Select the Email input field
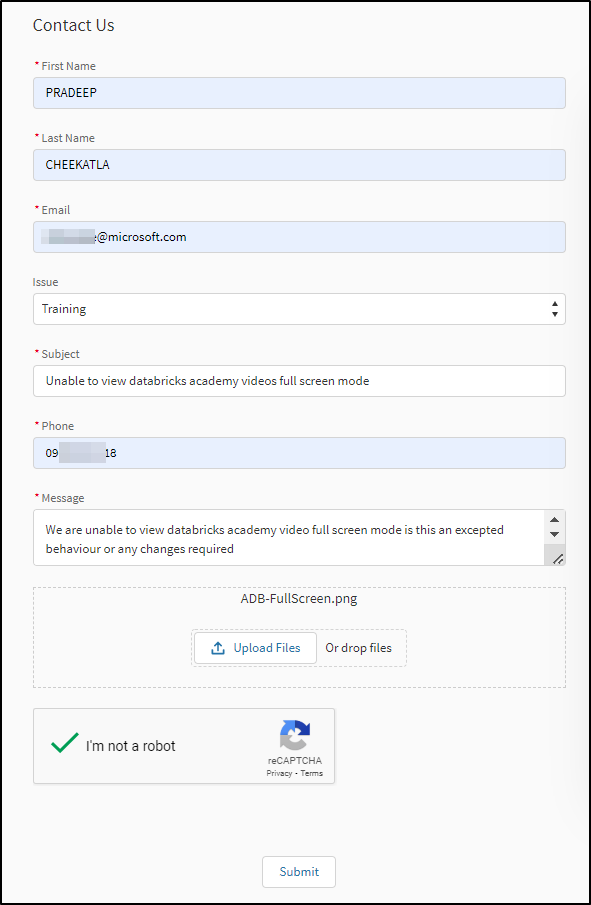 tap(299, 237)
